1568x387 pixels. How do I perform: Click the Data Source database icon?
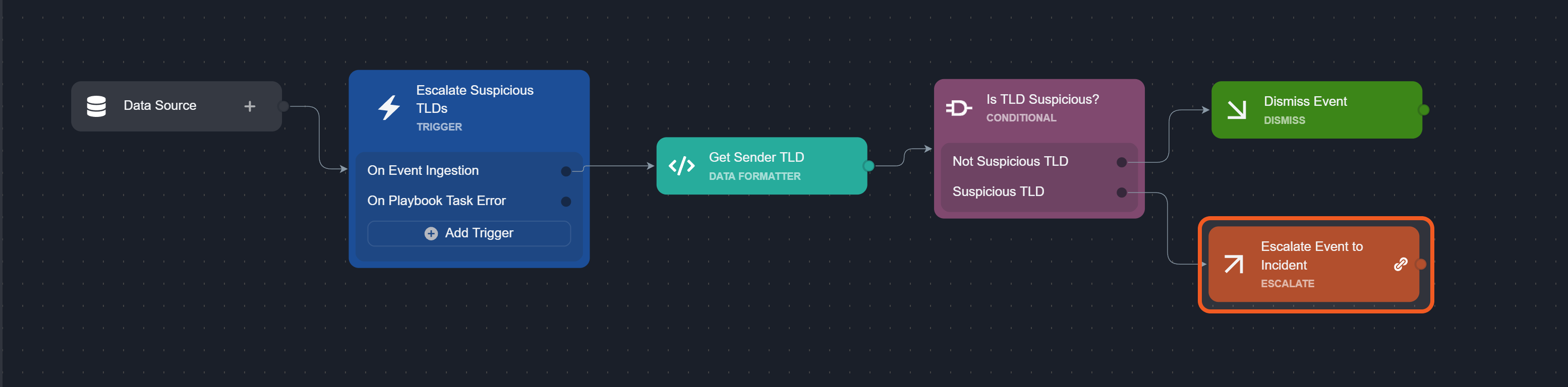coord(96,106)
